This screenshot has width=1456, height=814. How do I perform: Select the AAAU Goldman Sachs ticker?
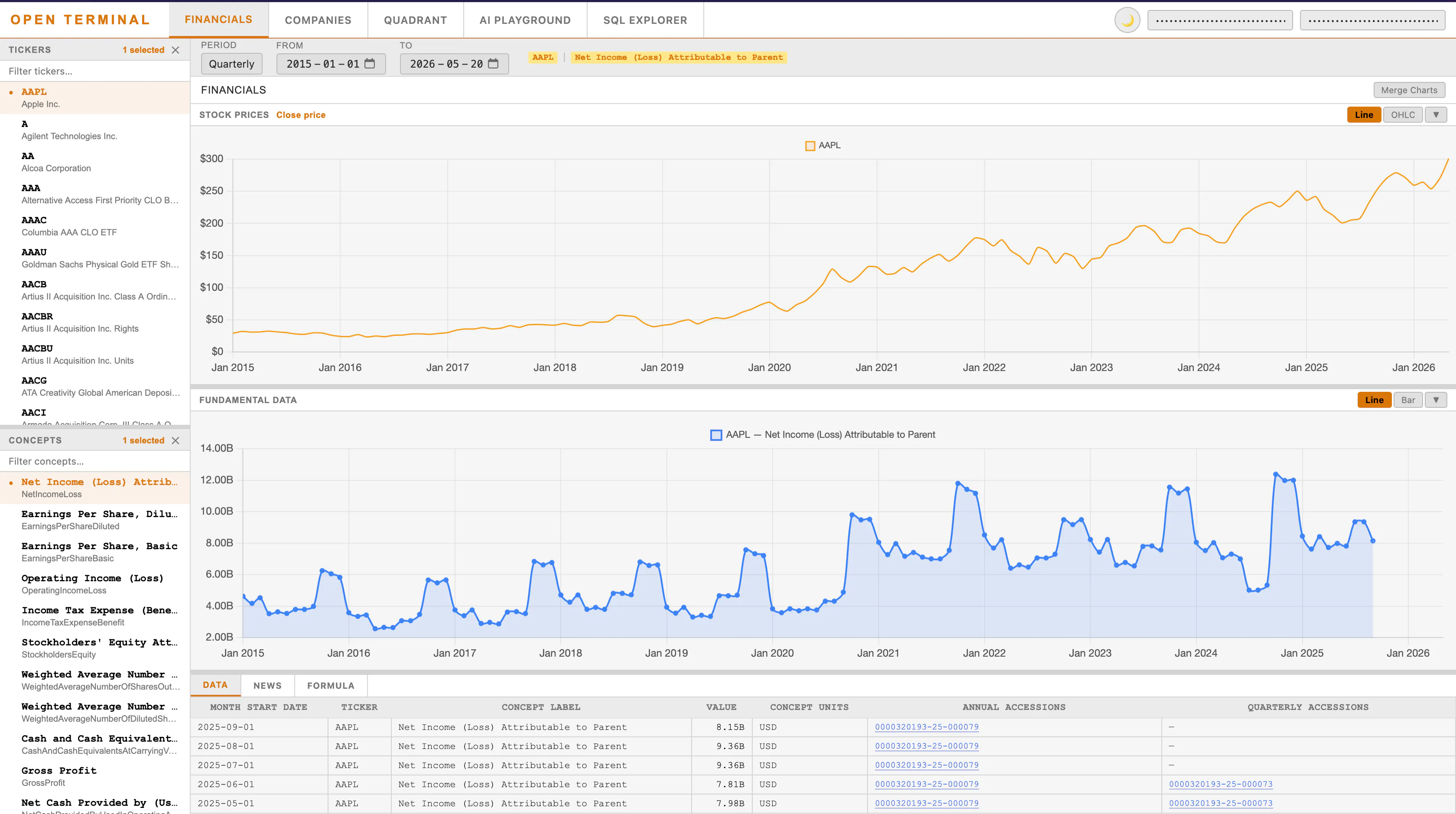[95, 258]
